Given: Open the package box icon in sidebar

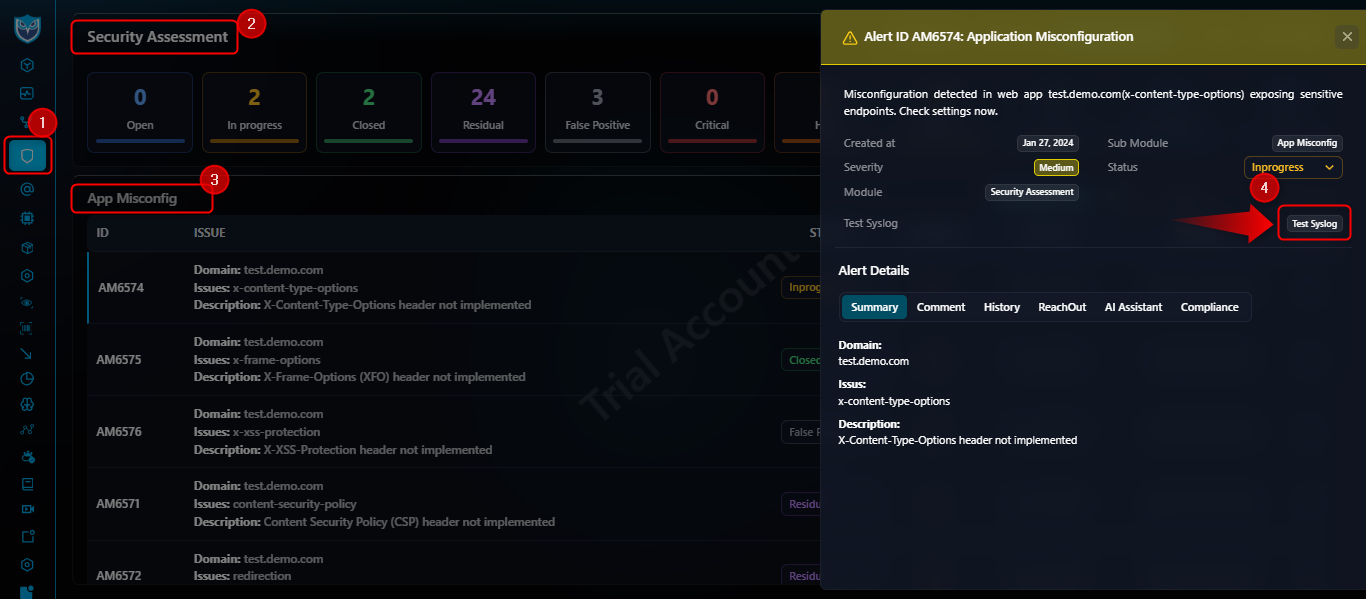Looking at the screenshot, I should (x=27, y=246).
